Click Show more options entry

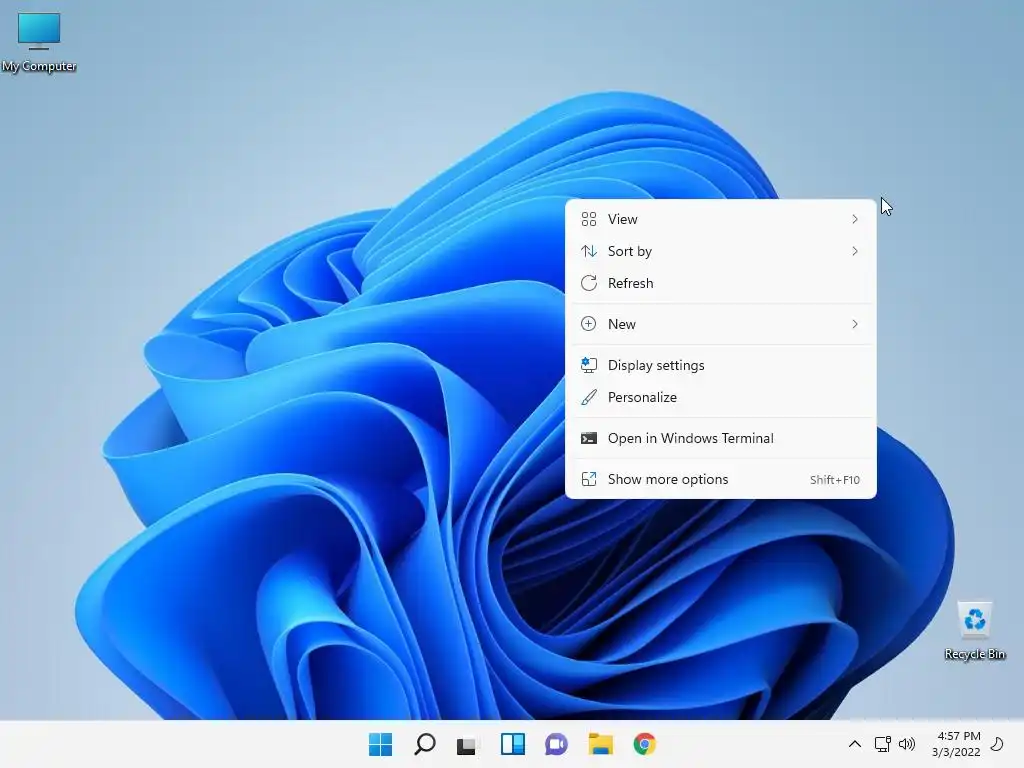click(720, 480)
